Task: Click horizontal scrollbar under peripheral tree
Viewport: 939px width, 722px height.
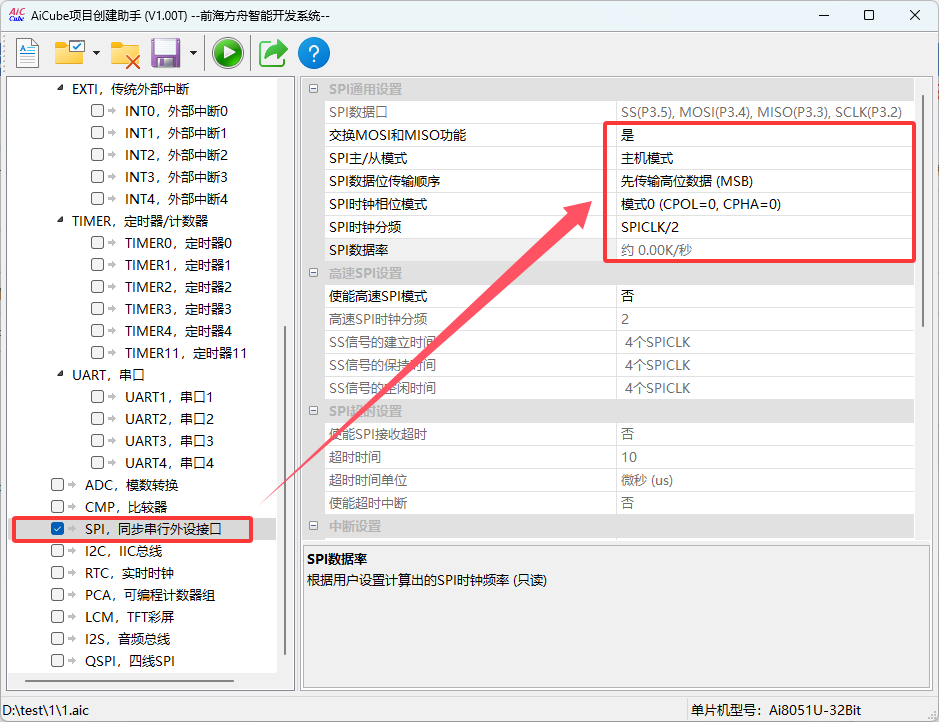Action: click(x=129, y=681)
